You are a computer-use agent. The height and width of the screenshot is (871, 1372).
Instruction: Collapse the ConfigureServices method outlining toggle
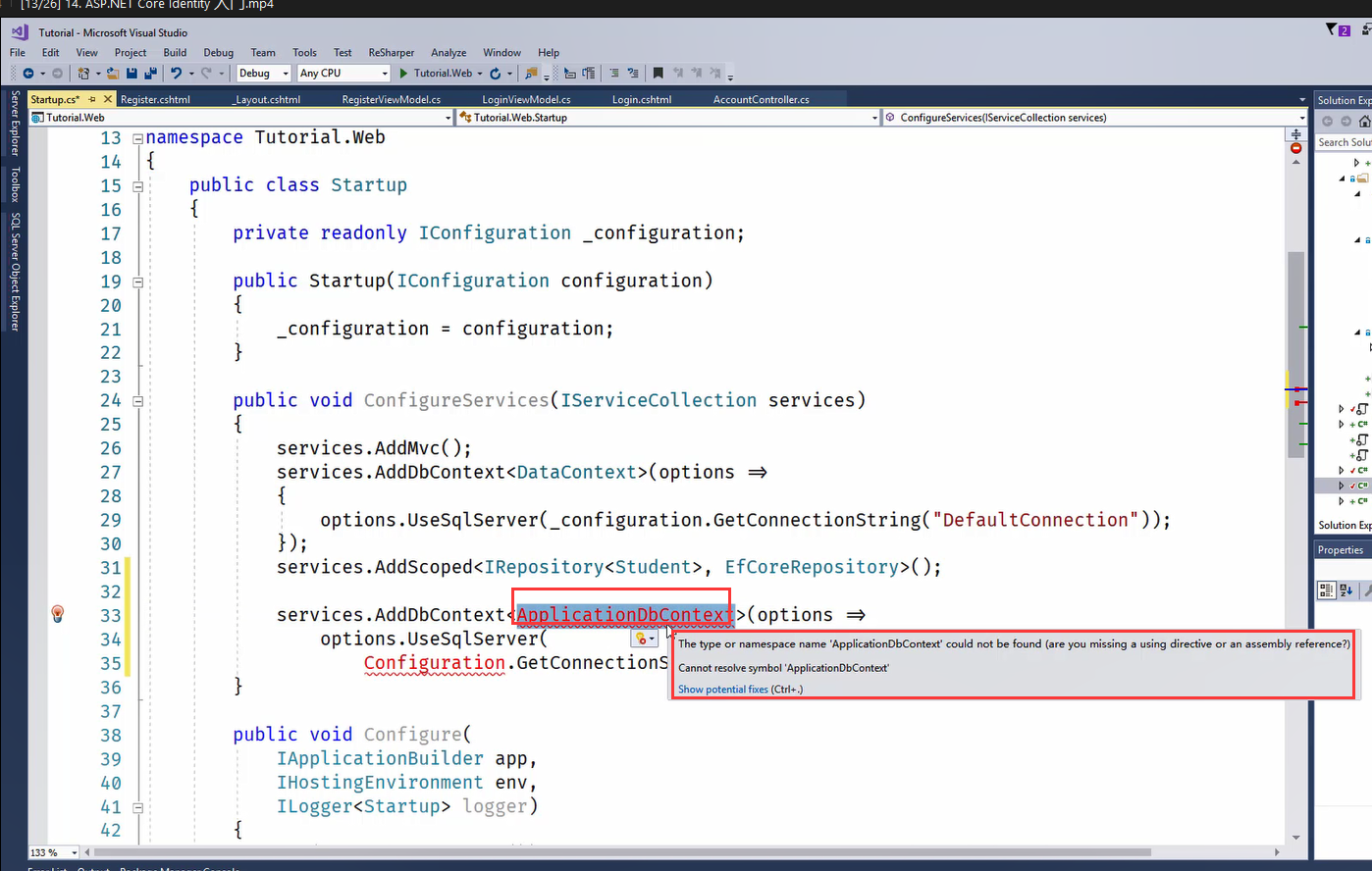point(138,400)
